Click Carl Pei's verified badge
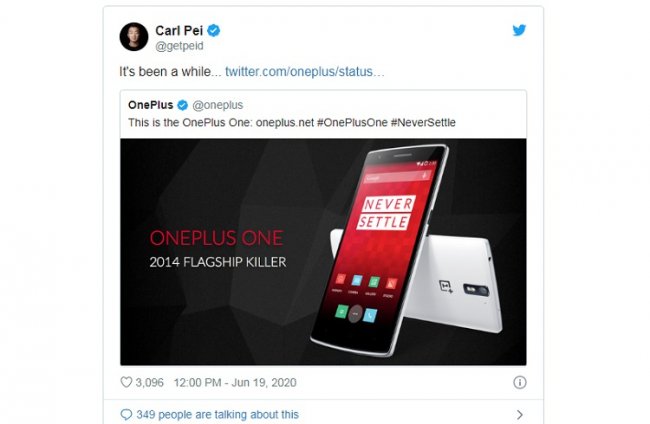650x424 pixels. pyautogui.click(x=213, y=30)
